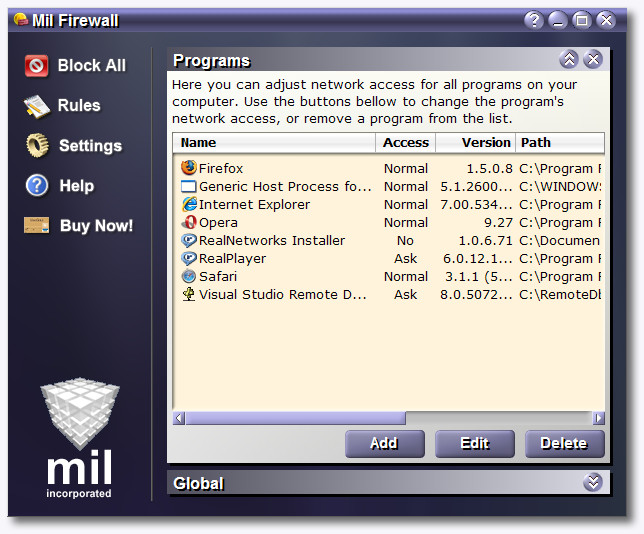Click the Edit button

coord(475,444)
